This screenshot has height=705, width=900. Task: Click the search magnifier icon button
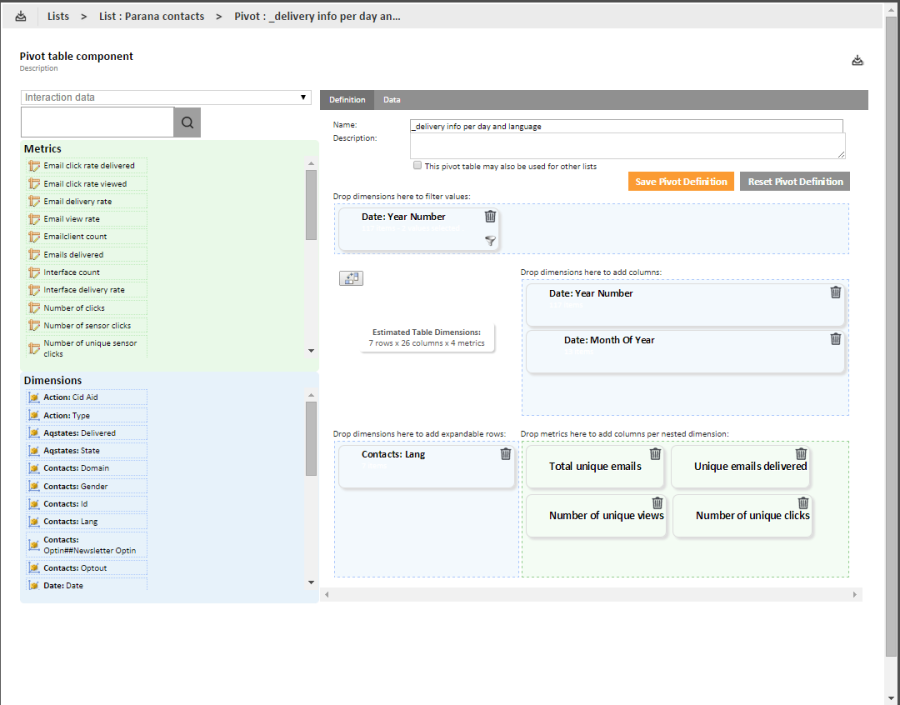[187, 123]
